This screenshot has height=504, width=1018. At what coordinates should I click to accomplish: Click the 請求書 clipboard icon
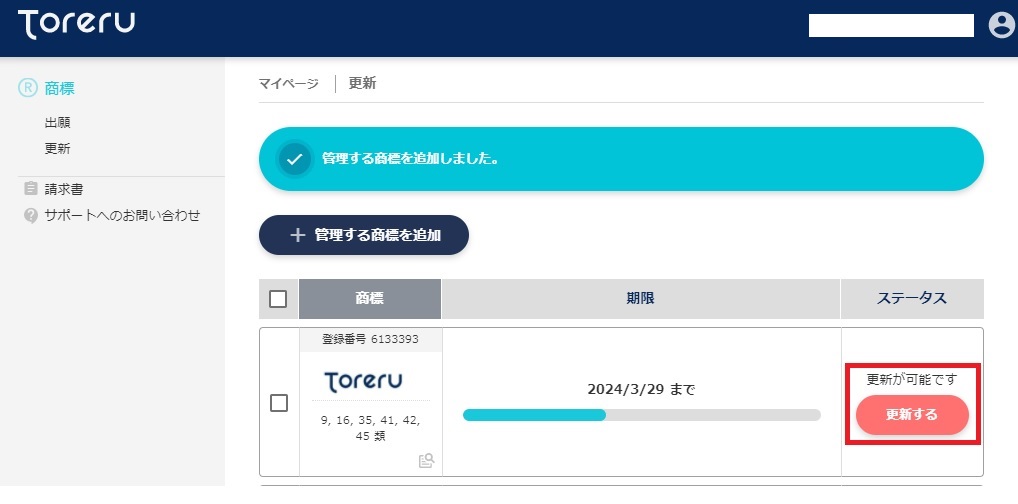coord(31,188)
